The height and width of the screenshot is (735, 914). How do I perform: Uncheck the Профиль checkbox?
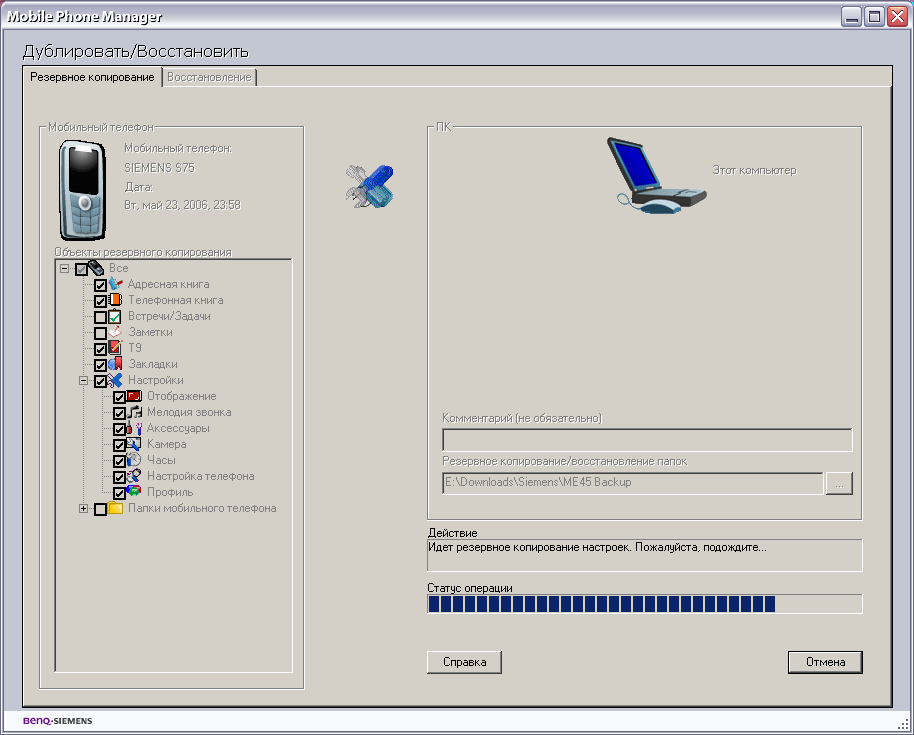click(x=119, y=493)
